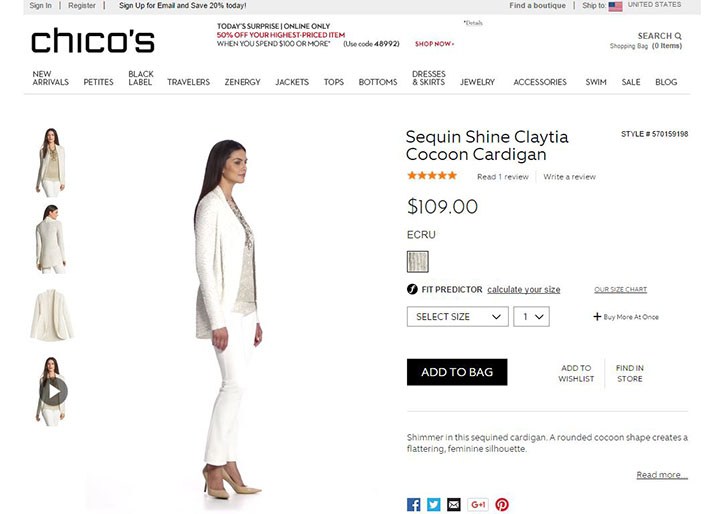Go to the Sale section
This screenshot has width=725, height=514.
(x=631, y=82)
